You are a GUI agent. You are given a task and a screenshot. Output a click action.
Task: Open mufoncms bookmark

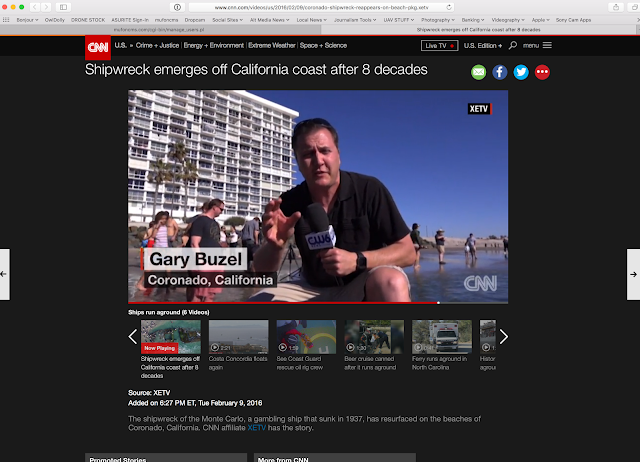[x=166, y=20]
